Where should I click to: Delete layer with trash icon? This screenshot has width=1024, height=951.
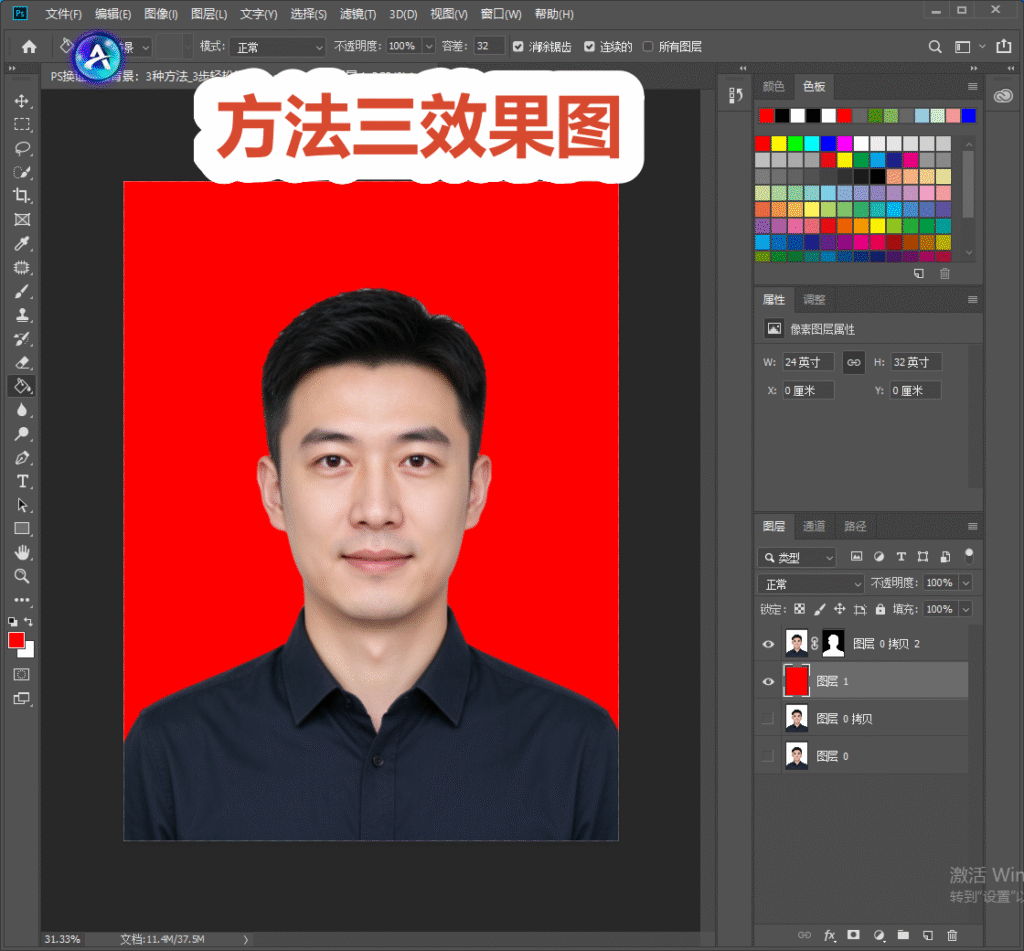click(952, 935)
